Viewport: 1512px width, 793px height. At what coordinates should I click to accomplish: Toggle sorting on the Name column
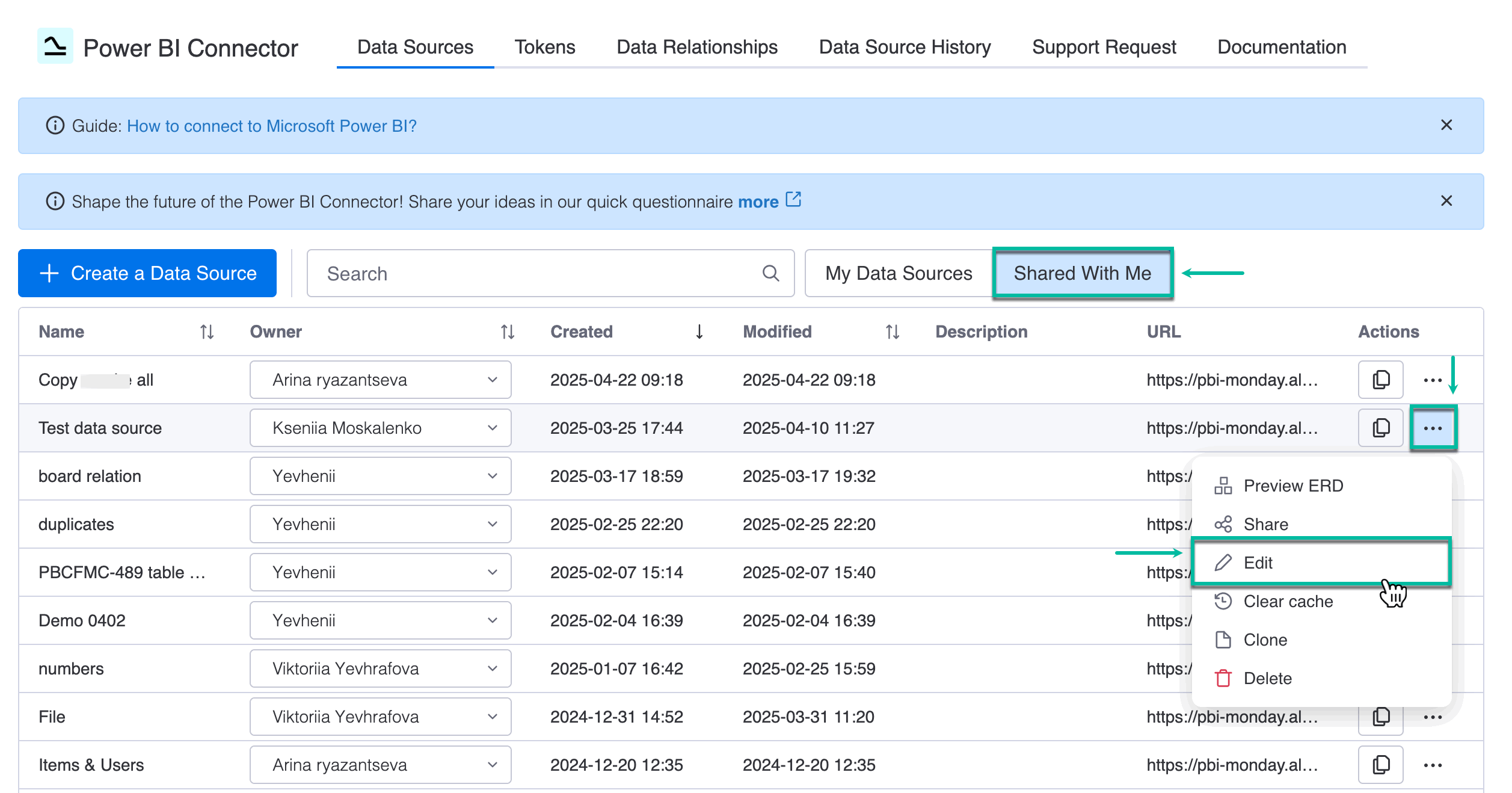click(x=206, y=332)
